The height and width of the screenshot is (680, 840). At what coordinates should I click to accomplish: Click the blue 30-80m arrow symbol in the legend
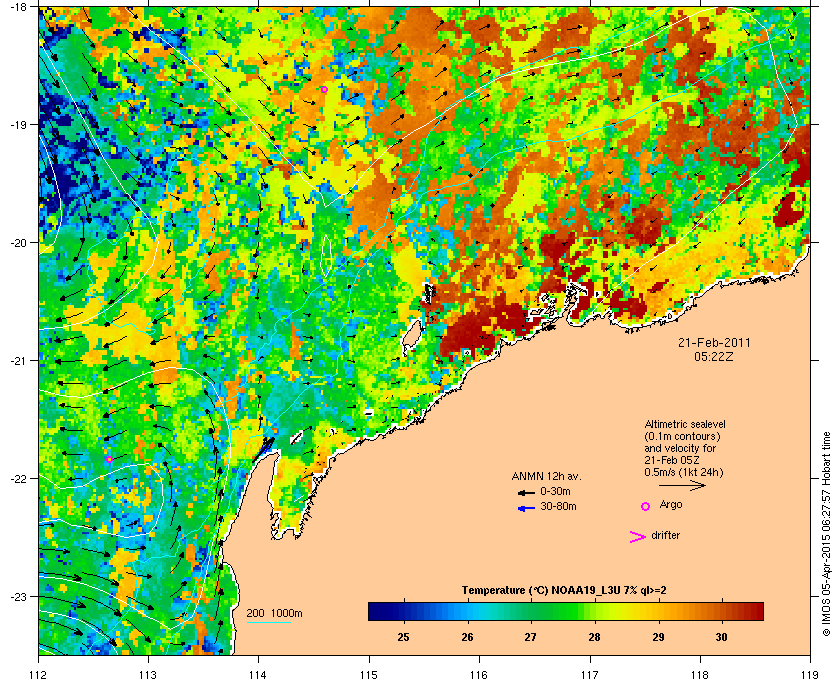point(526,509)
